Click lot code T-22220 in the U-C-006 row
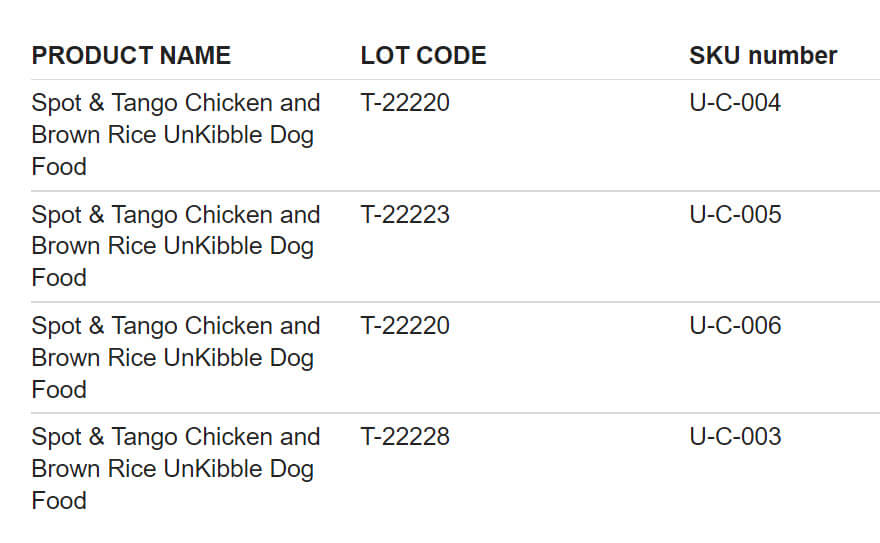 coord(405,326)
